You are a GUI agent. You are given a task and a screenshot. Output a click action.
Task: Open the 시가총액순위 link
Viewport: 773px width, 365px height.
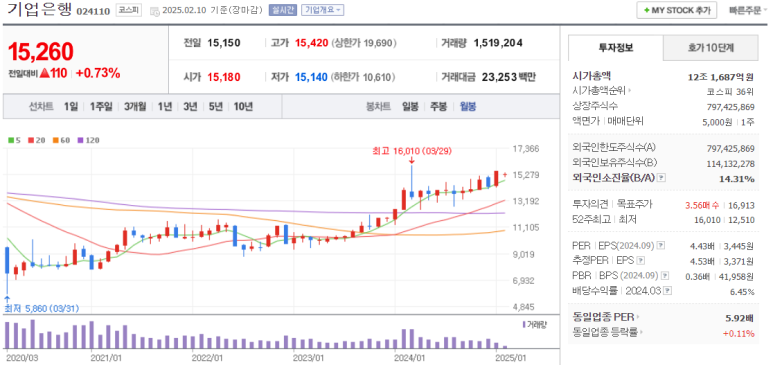(602, 91)
